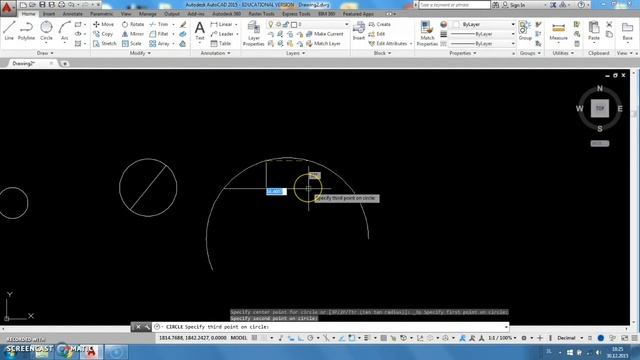Screen dimensions: 640x360
Task: Toggle lineweight display in status bar
Action: pyautogui.click(x=366, y=338)
